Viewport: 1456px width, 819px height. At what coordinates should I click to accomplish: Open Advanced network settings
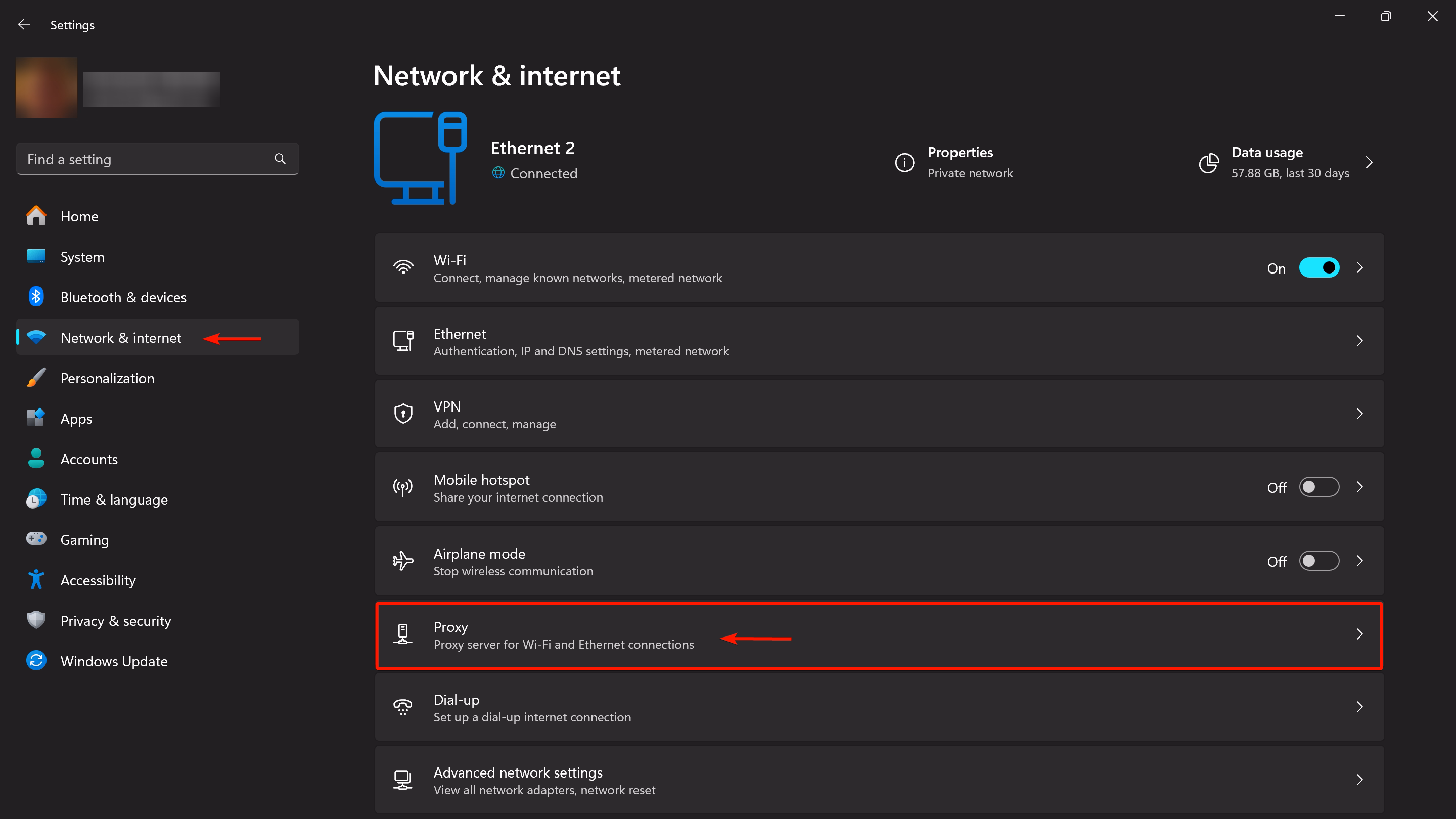[x=880, y=781]
